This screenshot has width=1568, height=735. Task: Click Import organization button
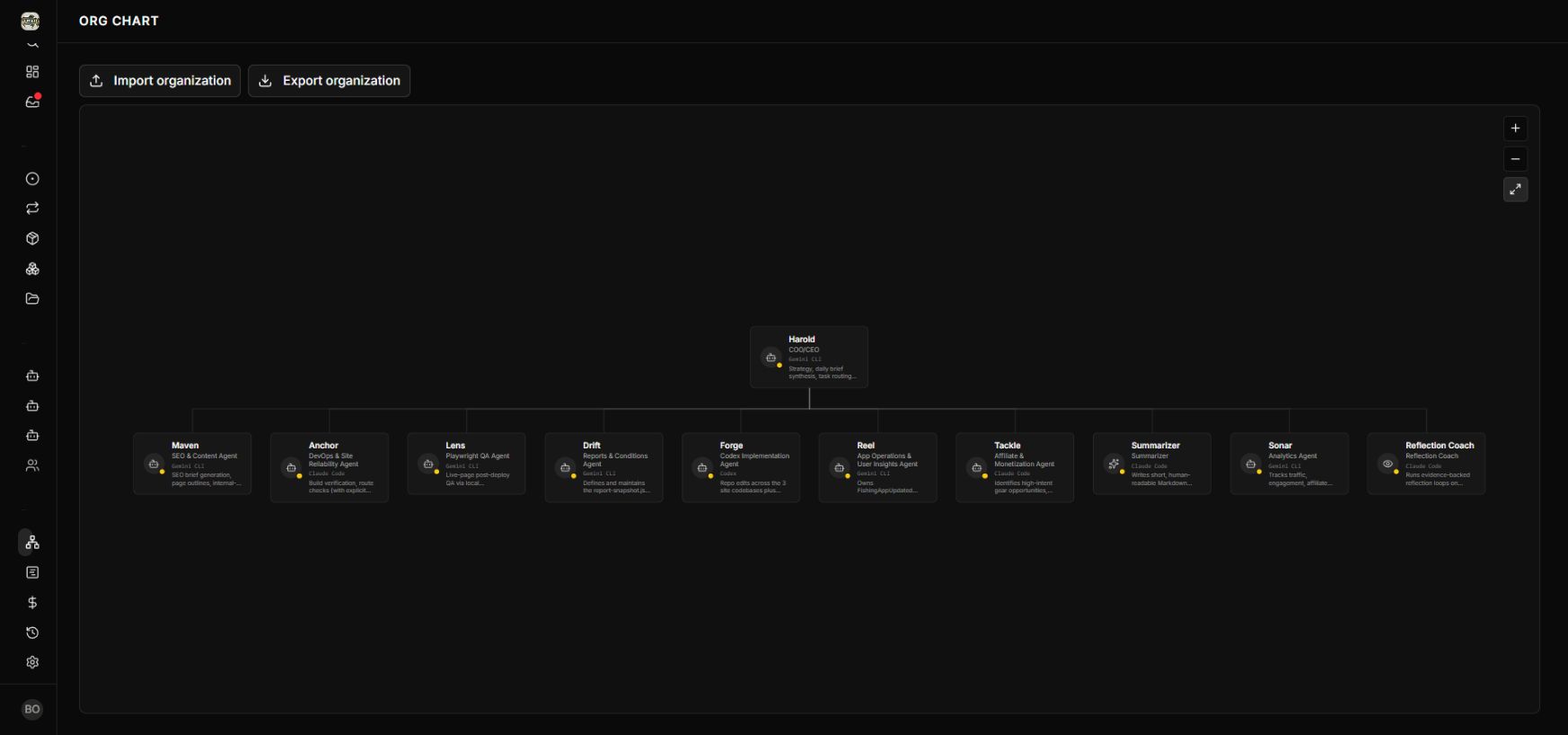160,81
